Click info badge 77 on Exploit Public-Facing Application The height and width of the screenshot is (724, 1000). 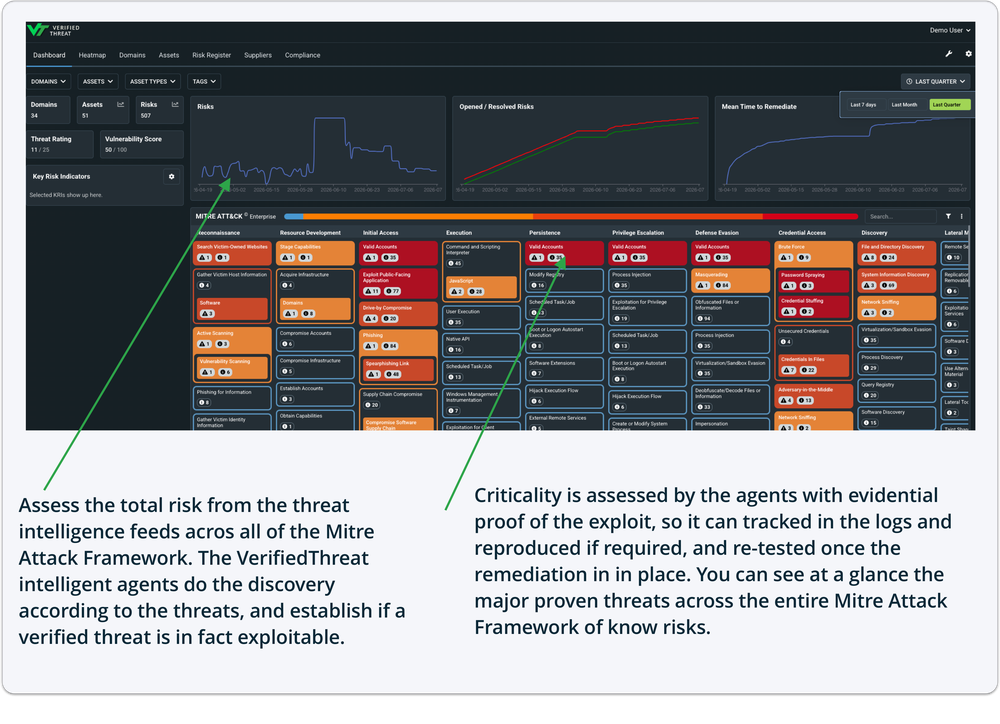392,292
